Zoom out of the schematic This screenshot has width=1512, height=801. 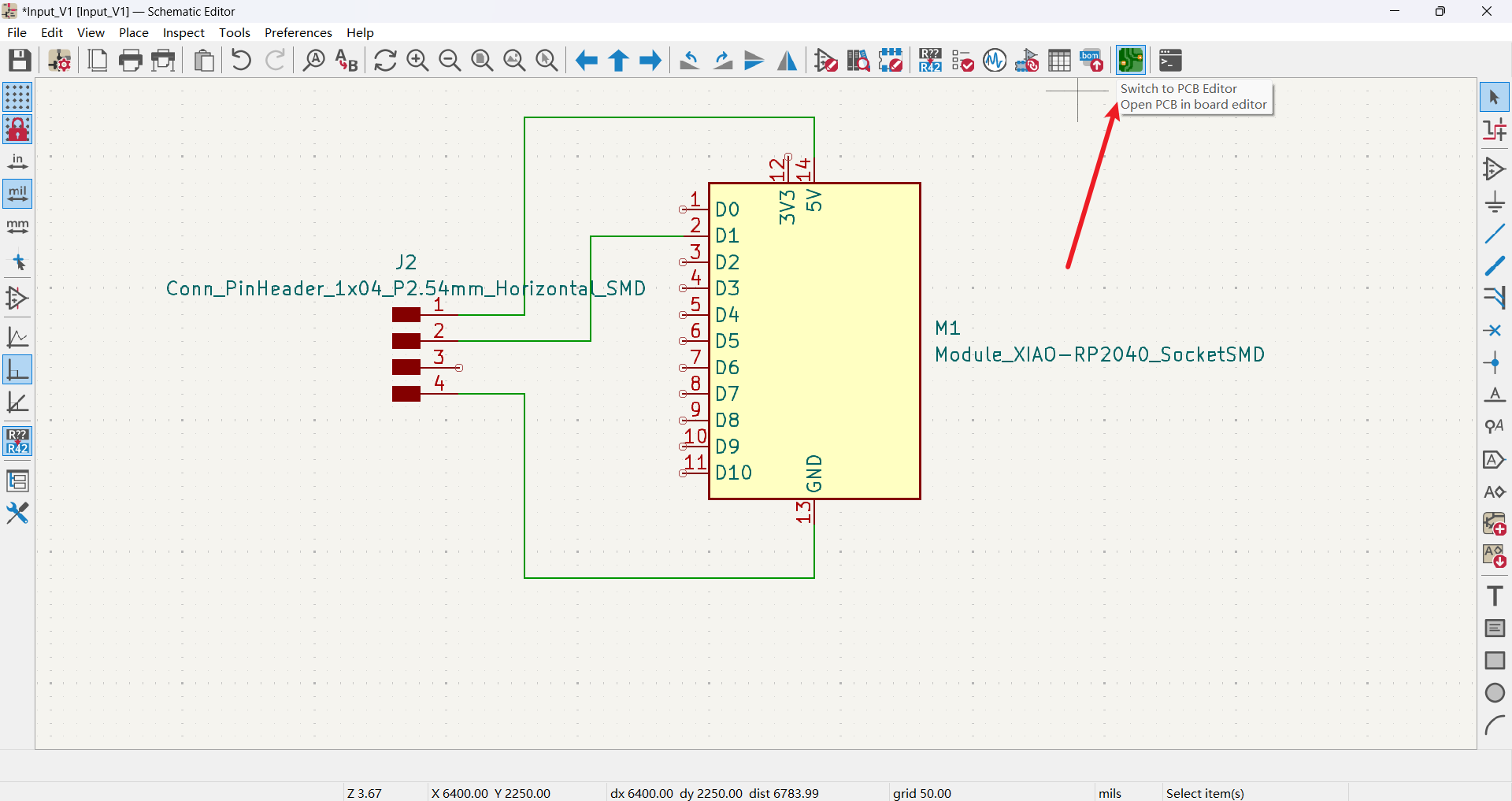[450, 60]
